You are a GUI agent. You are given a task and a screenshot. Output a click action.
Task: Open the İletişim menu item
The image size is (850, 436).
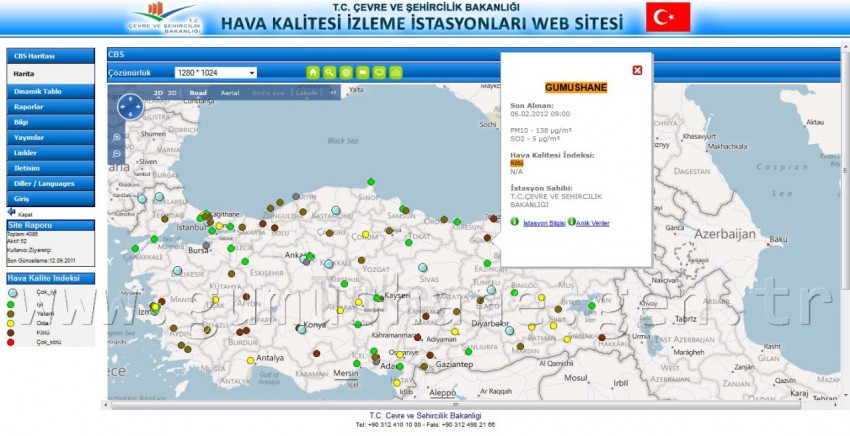click(x=50, y=168)
